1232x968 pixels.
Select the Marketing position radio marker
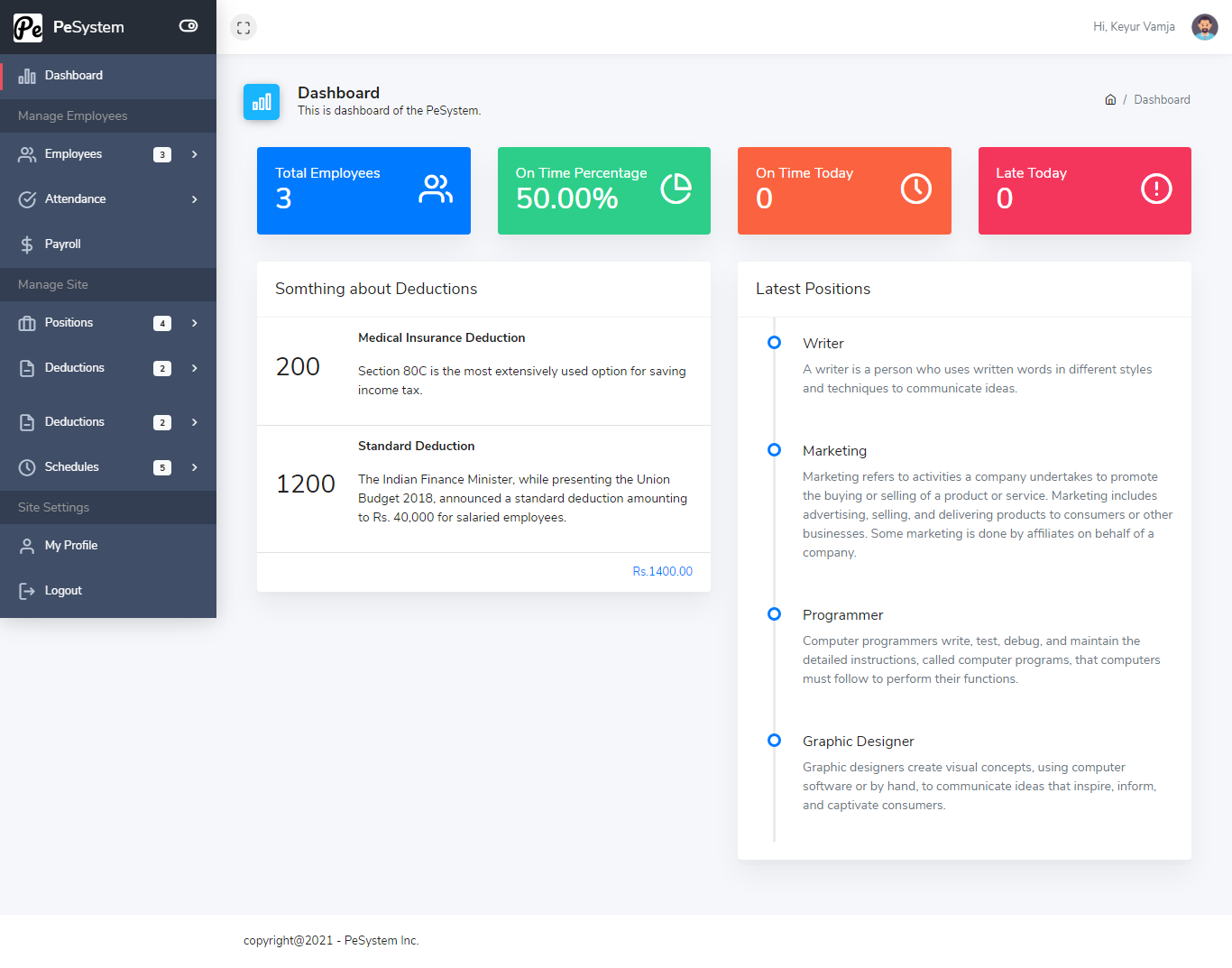[x=774, y=449]
